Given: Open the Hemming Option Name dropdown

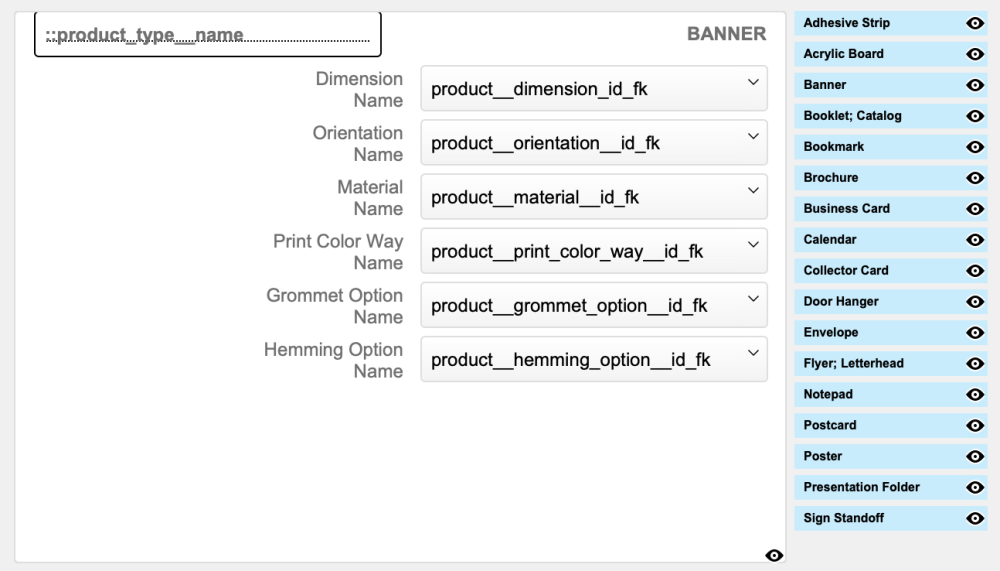Looking at the screenshot, I should 593,359.
